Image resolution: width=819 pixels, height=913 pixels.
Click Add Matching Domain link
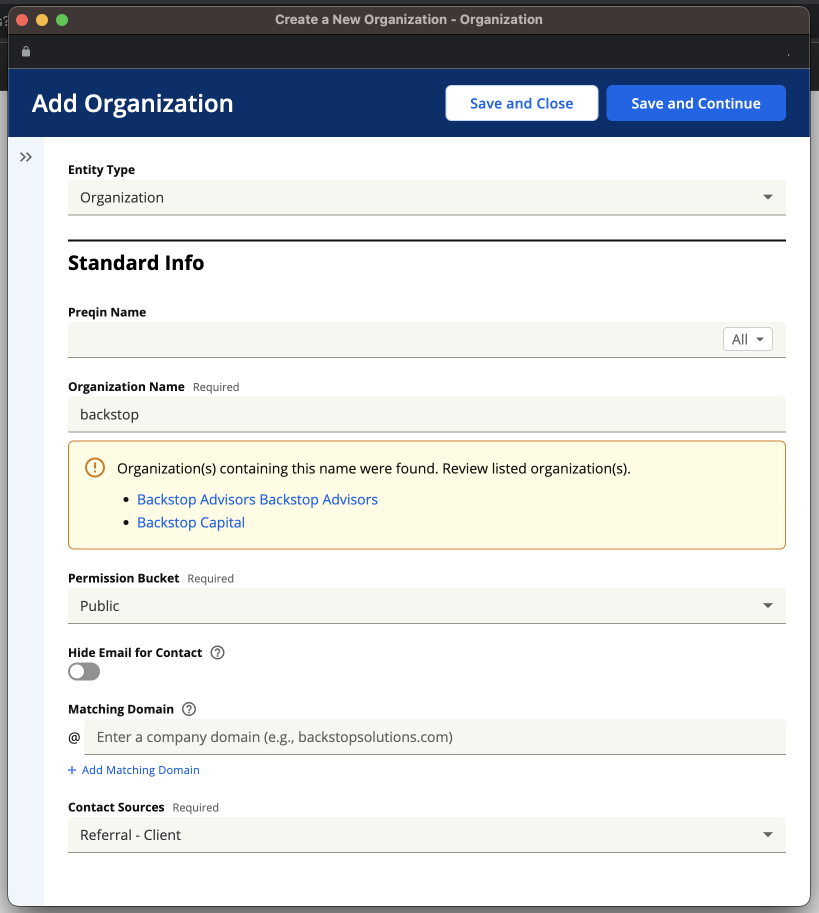point(140,770)
